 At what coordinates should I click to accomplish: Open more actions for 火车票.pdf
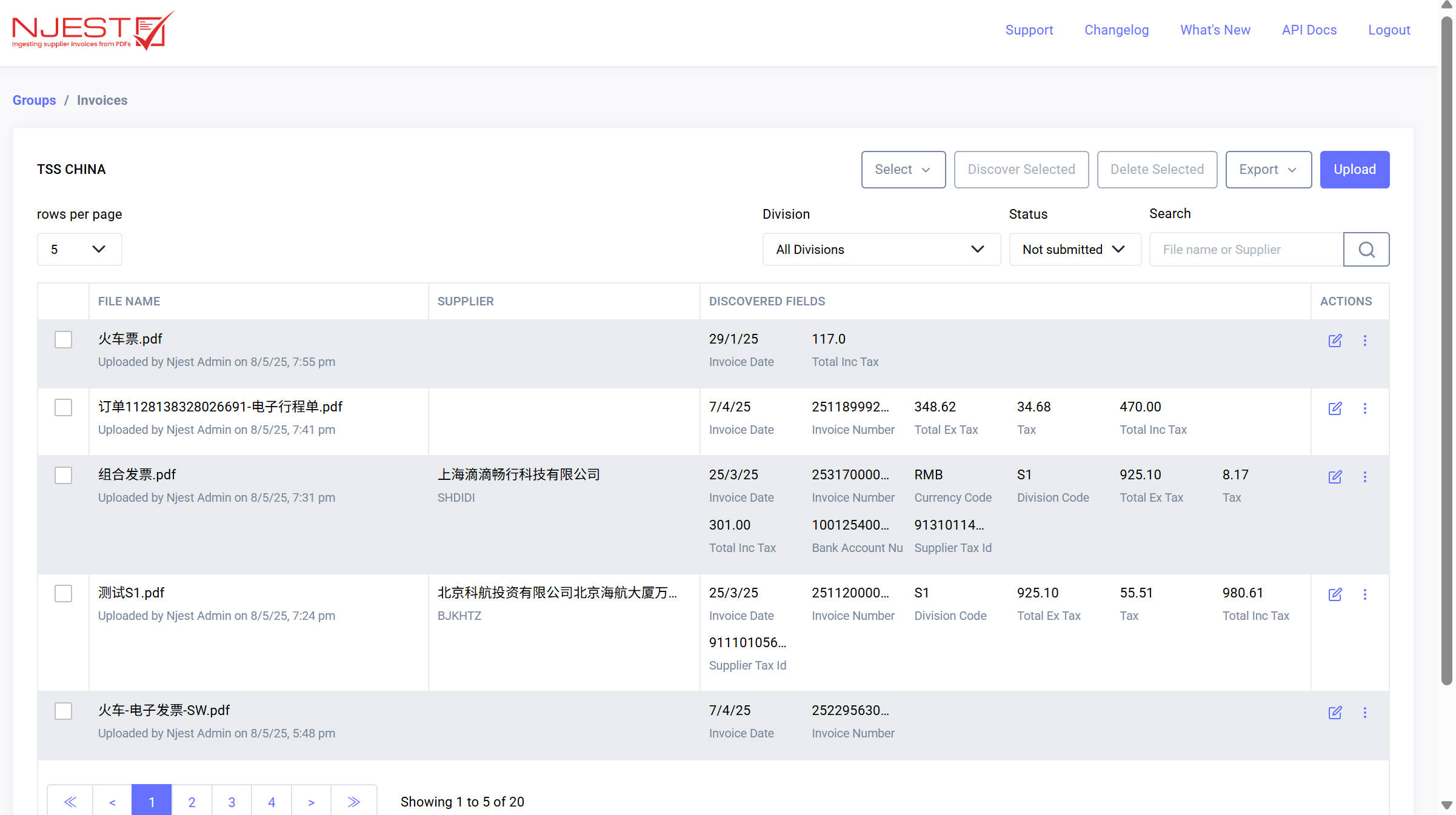pyautogui.click(x=1365, y=341)
